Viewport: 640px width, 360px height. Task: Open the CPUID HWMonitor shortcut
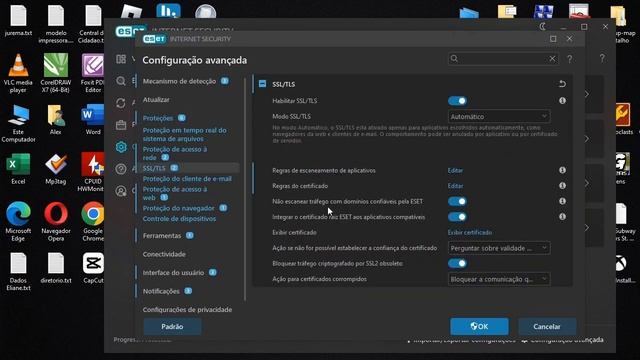[93, 172]
